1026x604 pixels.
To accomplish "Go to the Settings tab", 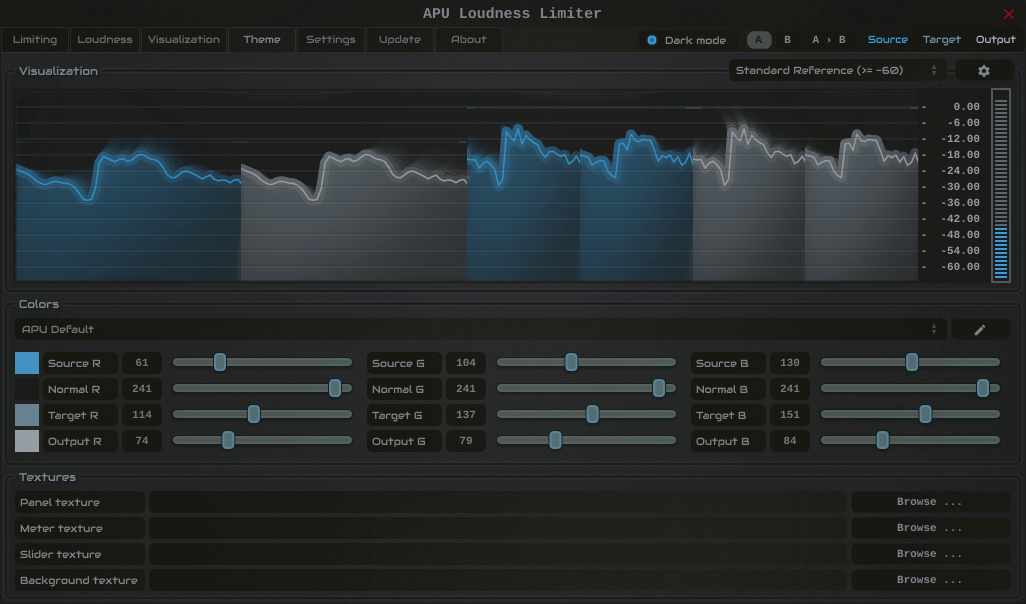I will tap(330, 40).
